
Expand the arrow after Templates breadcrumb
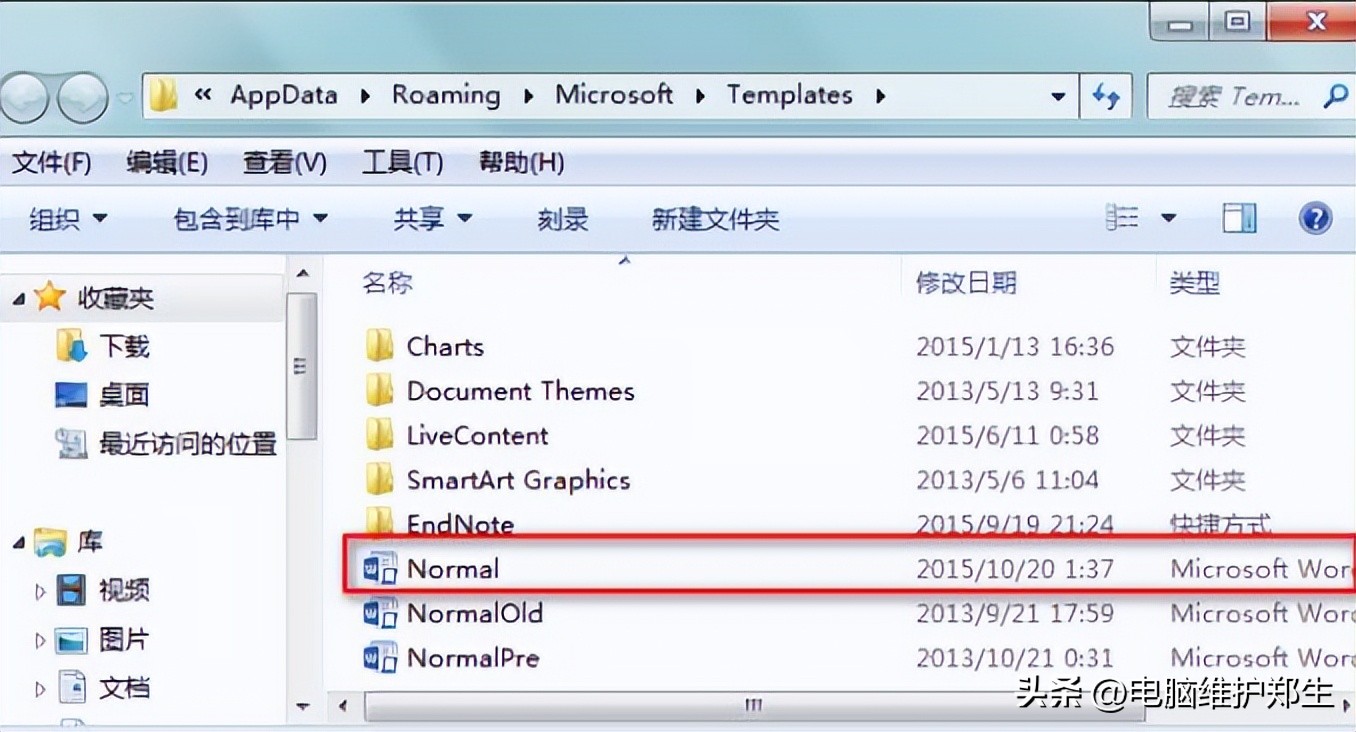pyautogui.click(x=880, y=97)
